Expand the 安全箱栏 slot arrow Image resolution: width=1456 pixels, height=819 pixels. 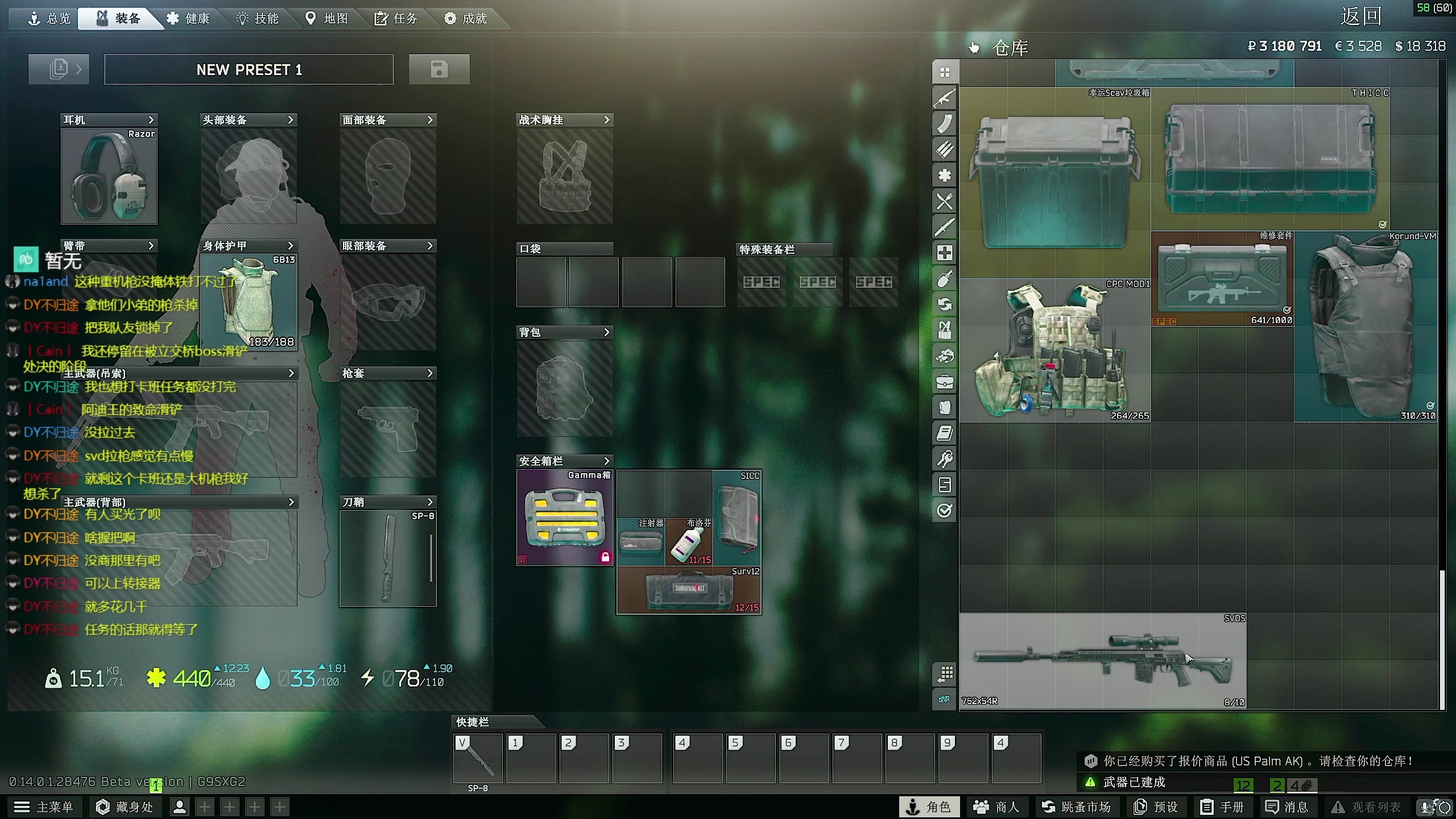(606, 461)
